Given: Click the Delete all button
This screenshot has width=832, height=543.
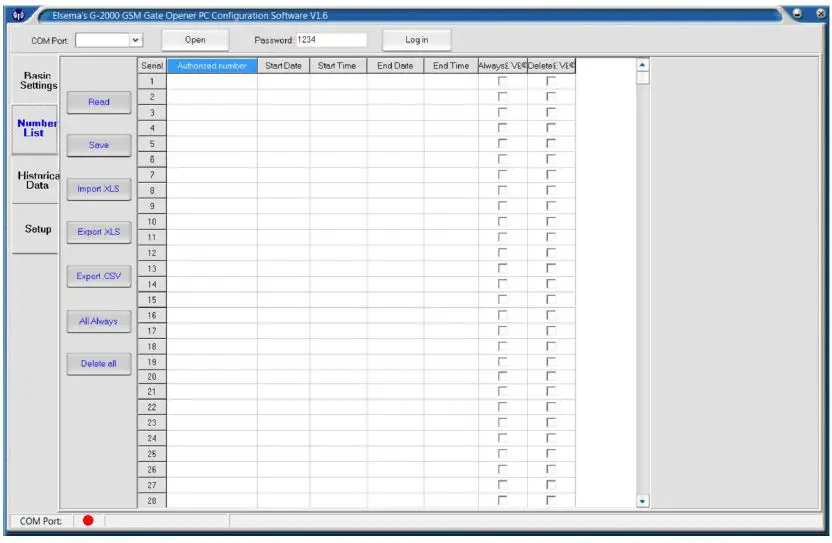Looking at the screenshot, I should pos(99,364).
